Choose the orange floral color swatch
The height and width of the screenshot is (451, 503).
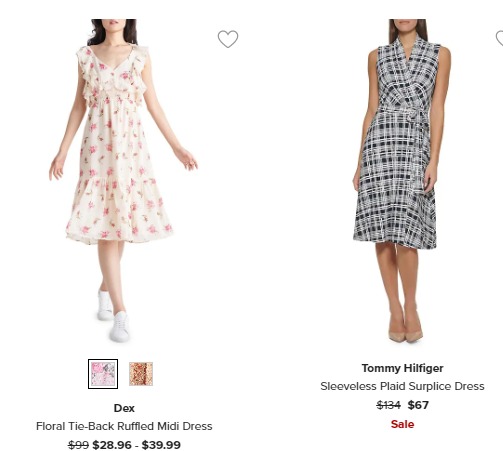[x=141, y=374]
